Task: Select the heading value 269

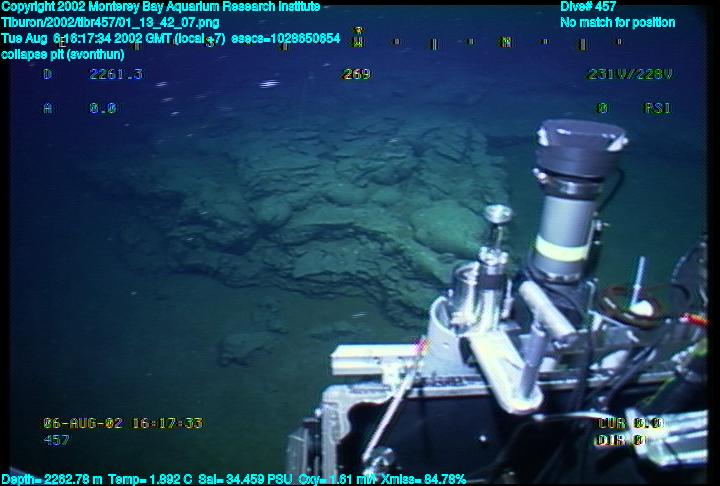Action: [x=356, y=74]
